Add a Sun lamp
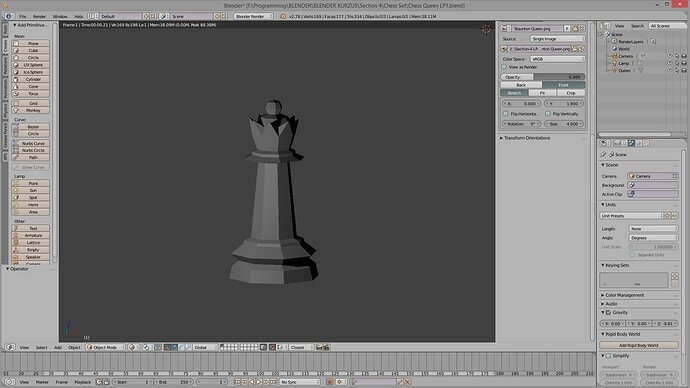The height and width of the screenshot is (388, 690). click(31, 190)
